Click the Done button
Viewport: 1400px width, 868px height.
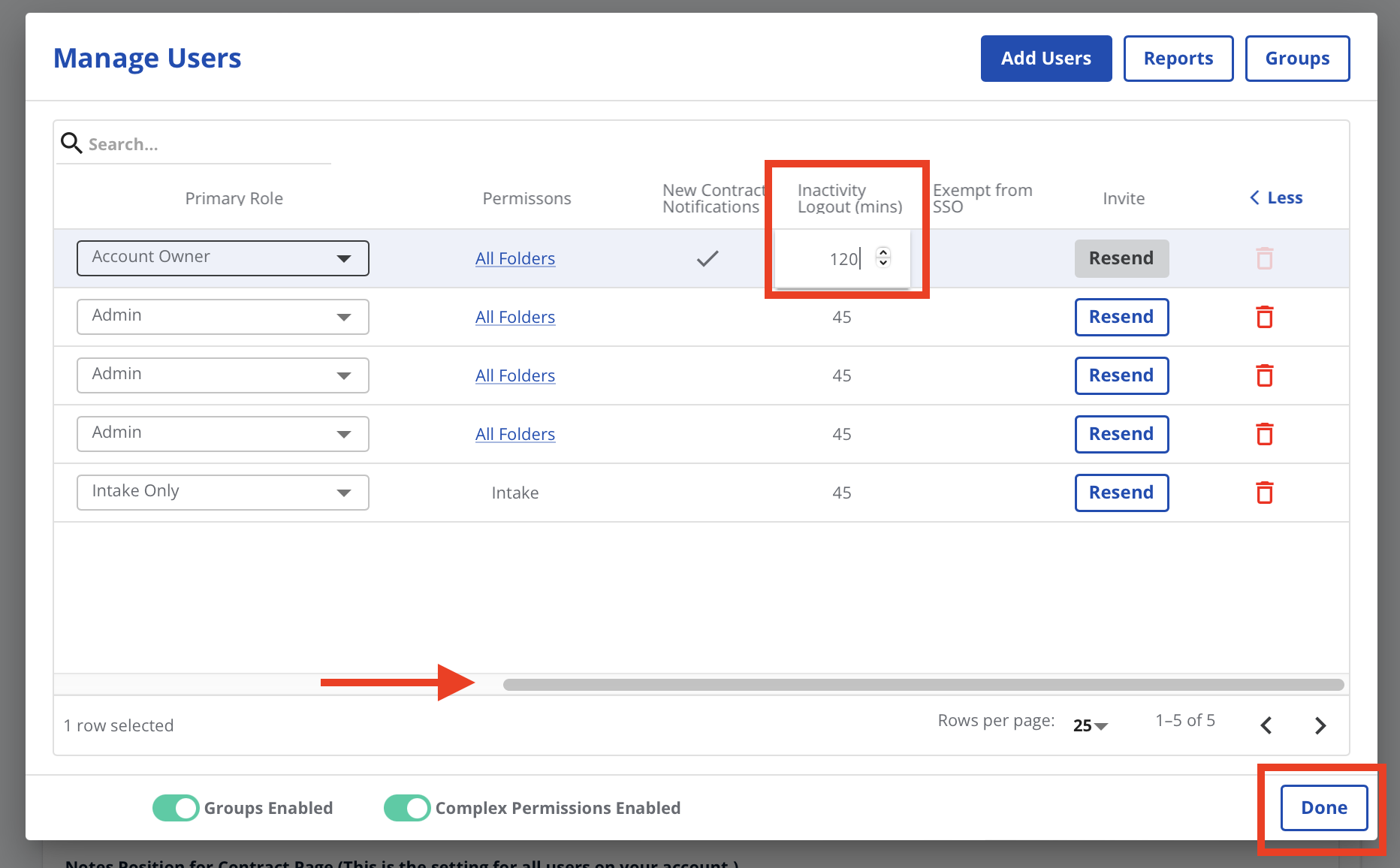[1323, 808]
